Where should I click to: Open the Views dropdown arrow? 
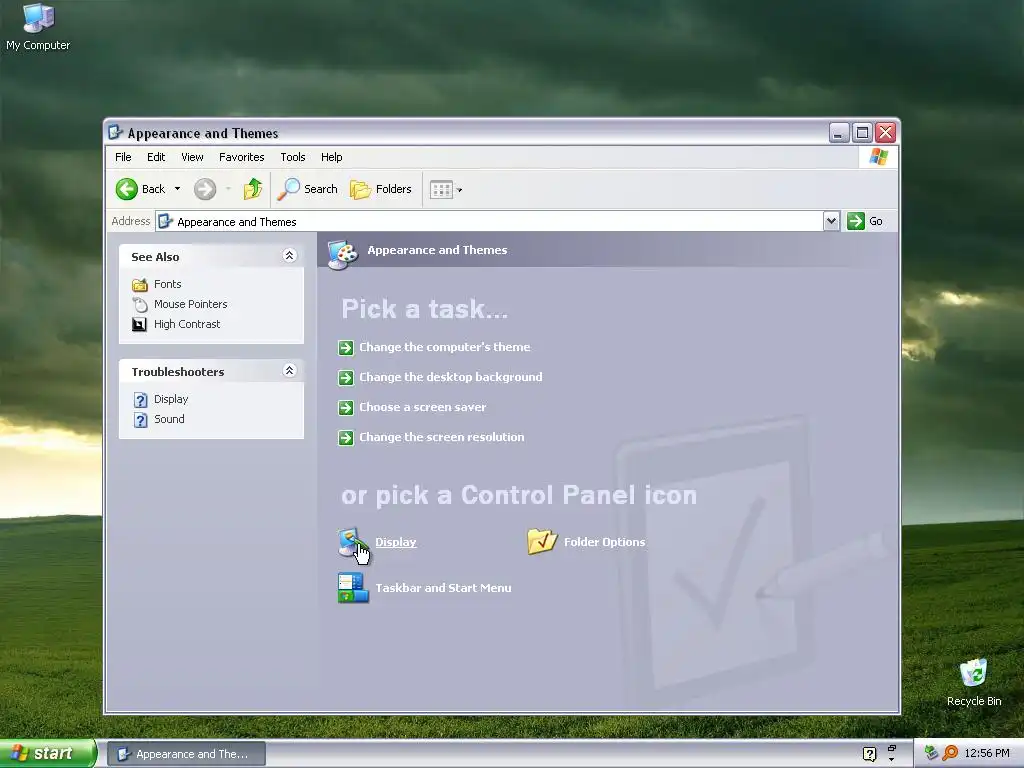(459, 190)
